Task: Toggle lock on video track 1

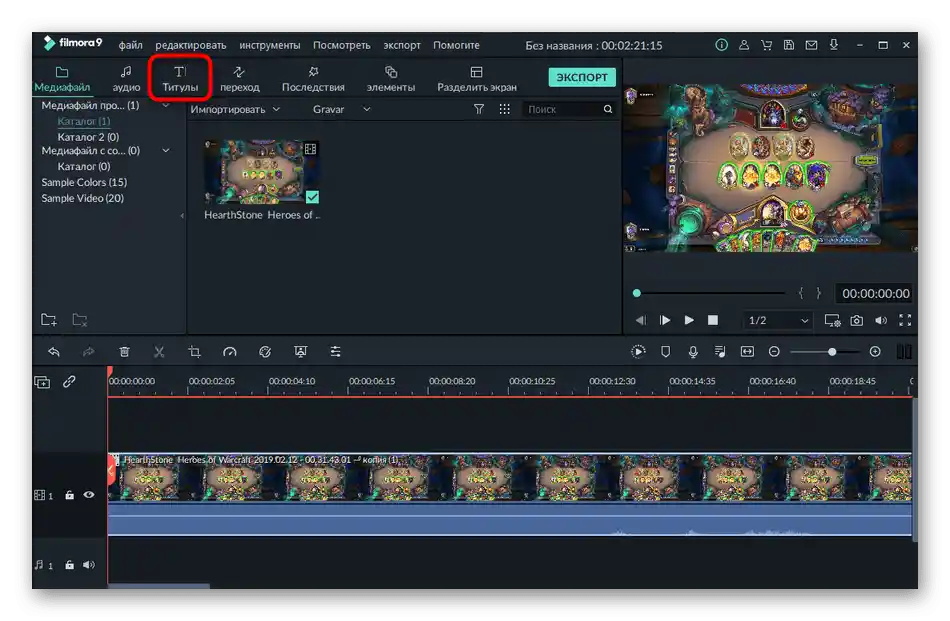Action: click(x=69, y=495)
